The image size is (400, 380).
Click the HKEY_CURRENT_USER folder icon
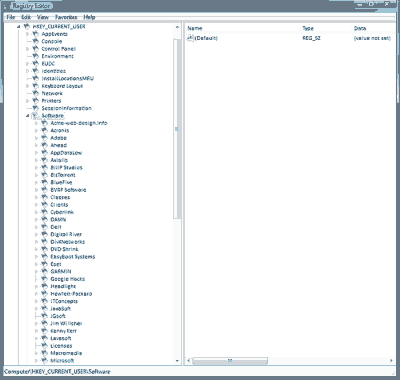tap(27, 26)
